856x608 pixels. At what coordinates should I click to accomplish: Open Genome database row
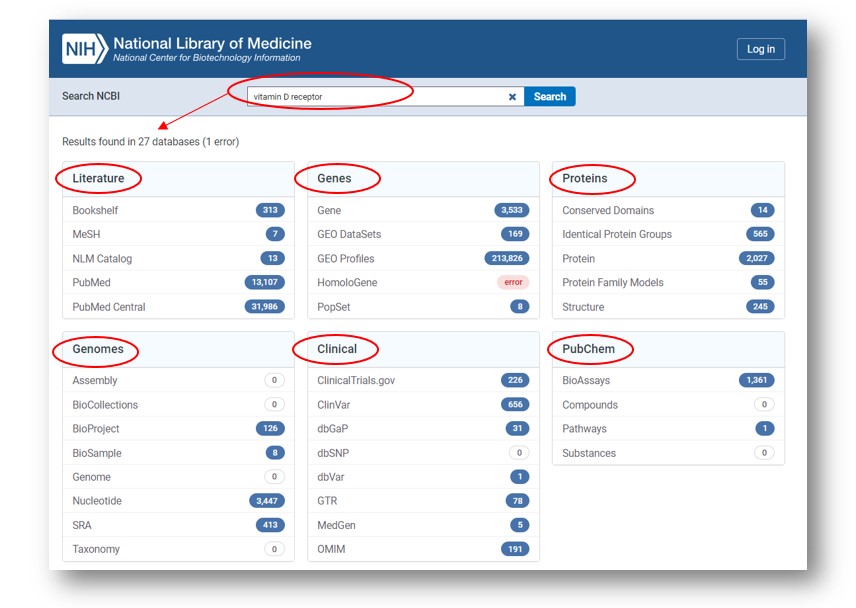click(179, 477)
